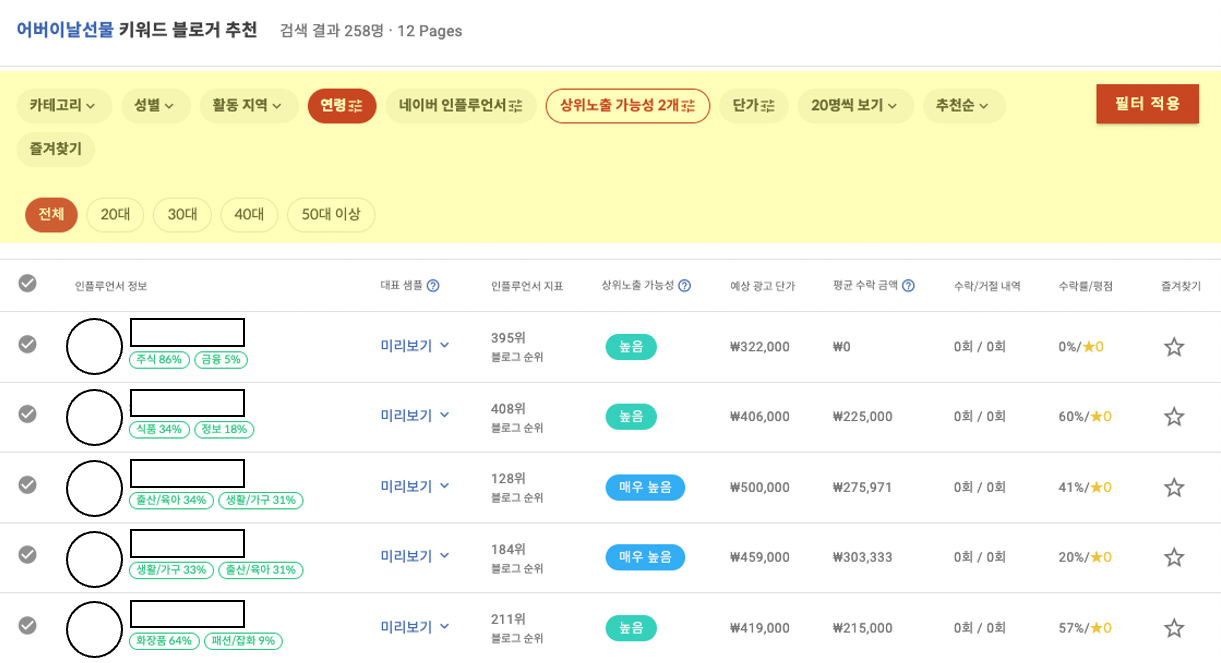
Task: Open the 추천순 sorting dropdown
Action: 961,105
